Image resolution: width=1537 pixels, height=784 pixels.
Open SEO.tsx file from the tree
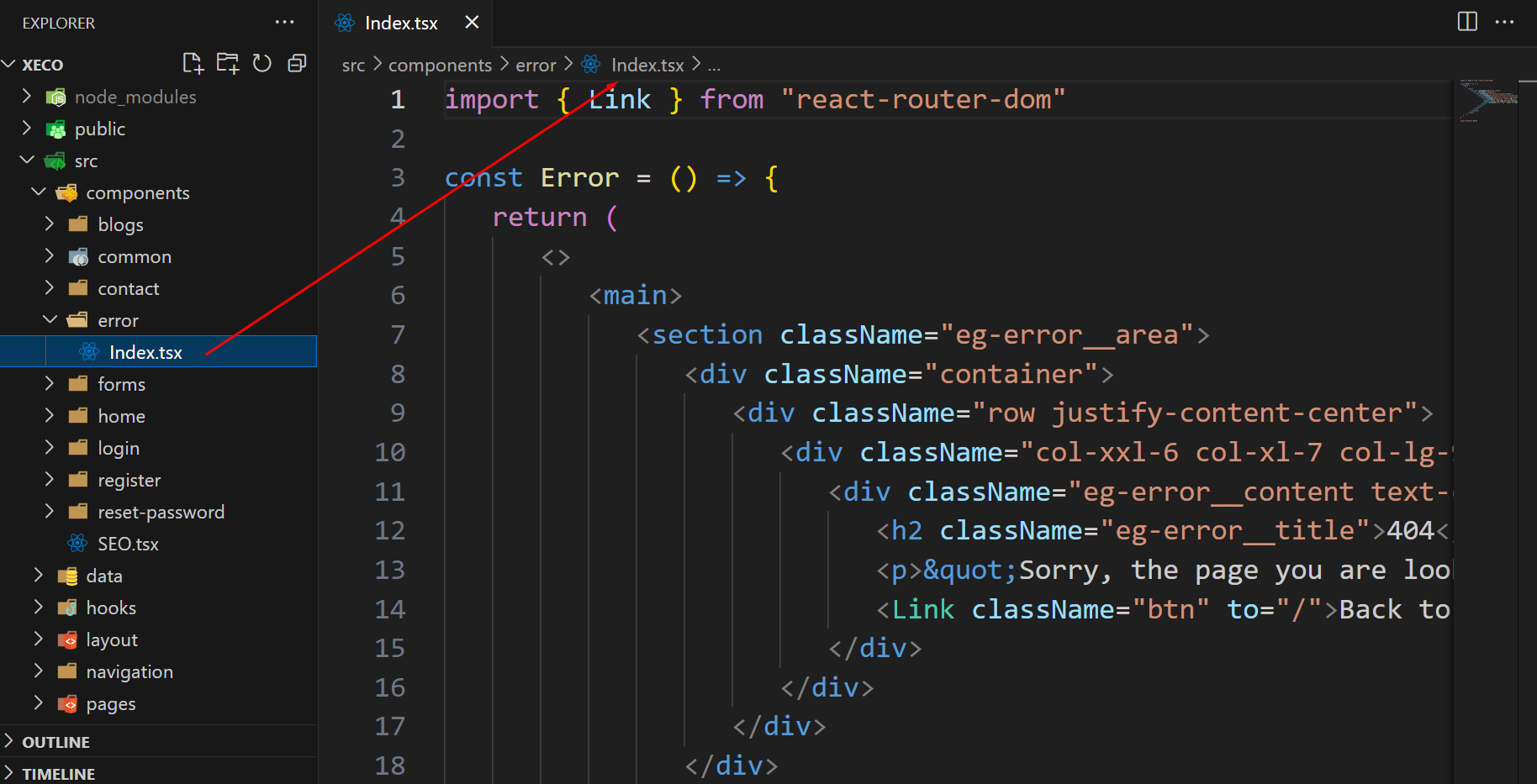click(158, 544)
